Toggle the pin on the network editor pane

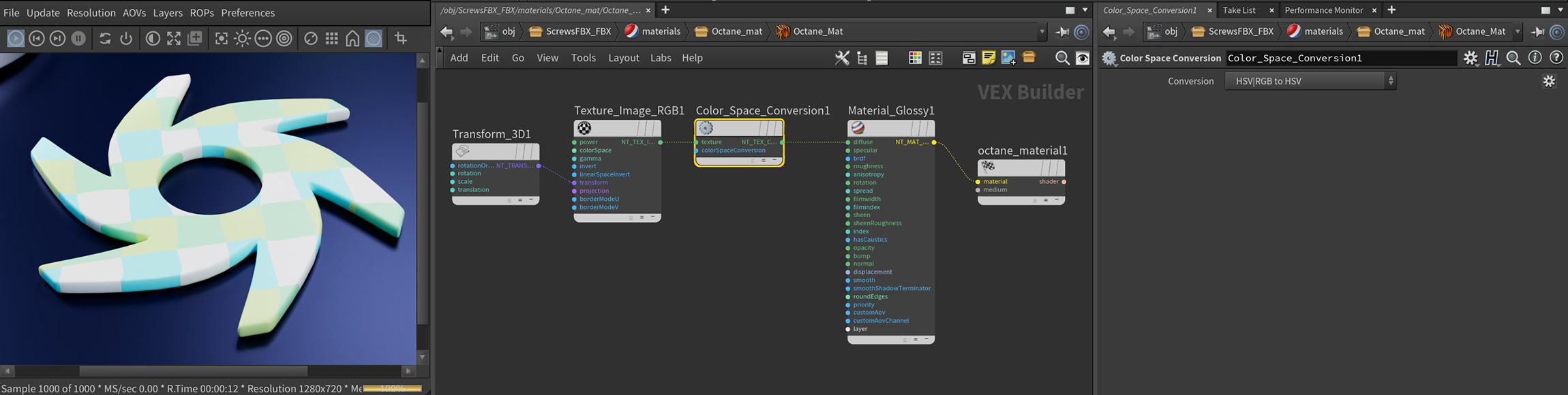1062,31
